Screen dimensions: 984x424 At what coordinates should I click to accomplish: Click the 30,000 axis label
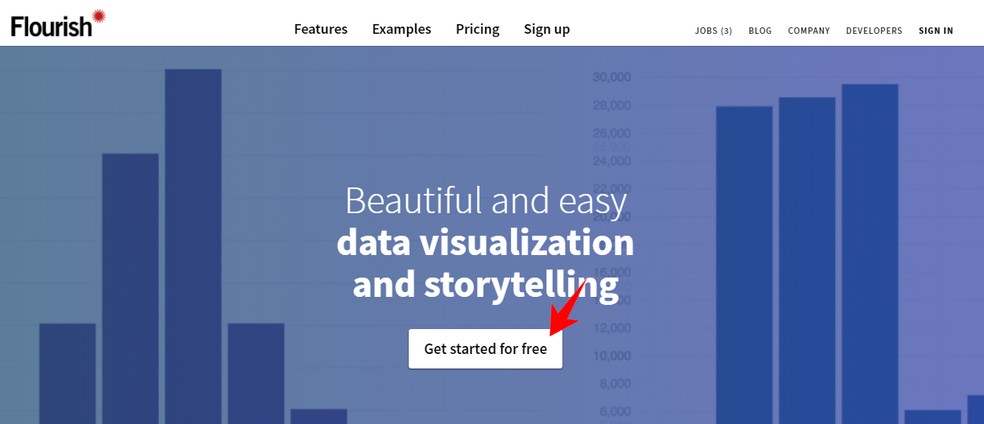click(x=611, y=77)
